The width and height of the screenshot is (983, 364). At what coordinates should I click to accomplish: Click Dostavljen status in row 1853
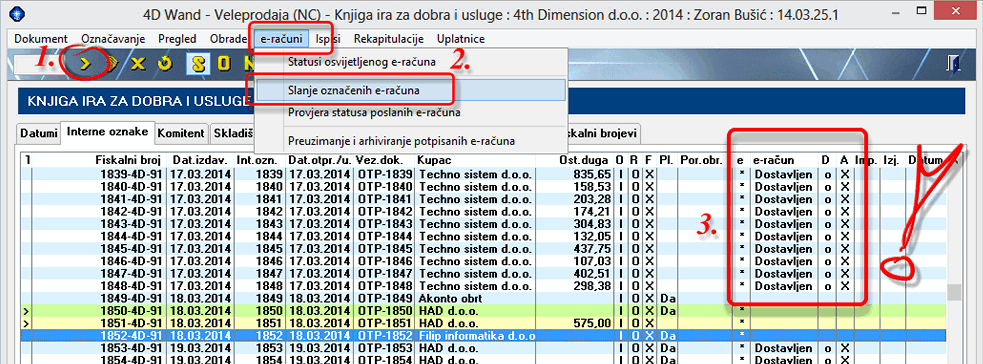point(784,348)
